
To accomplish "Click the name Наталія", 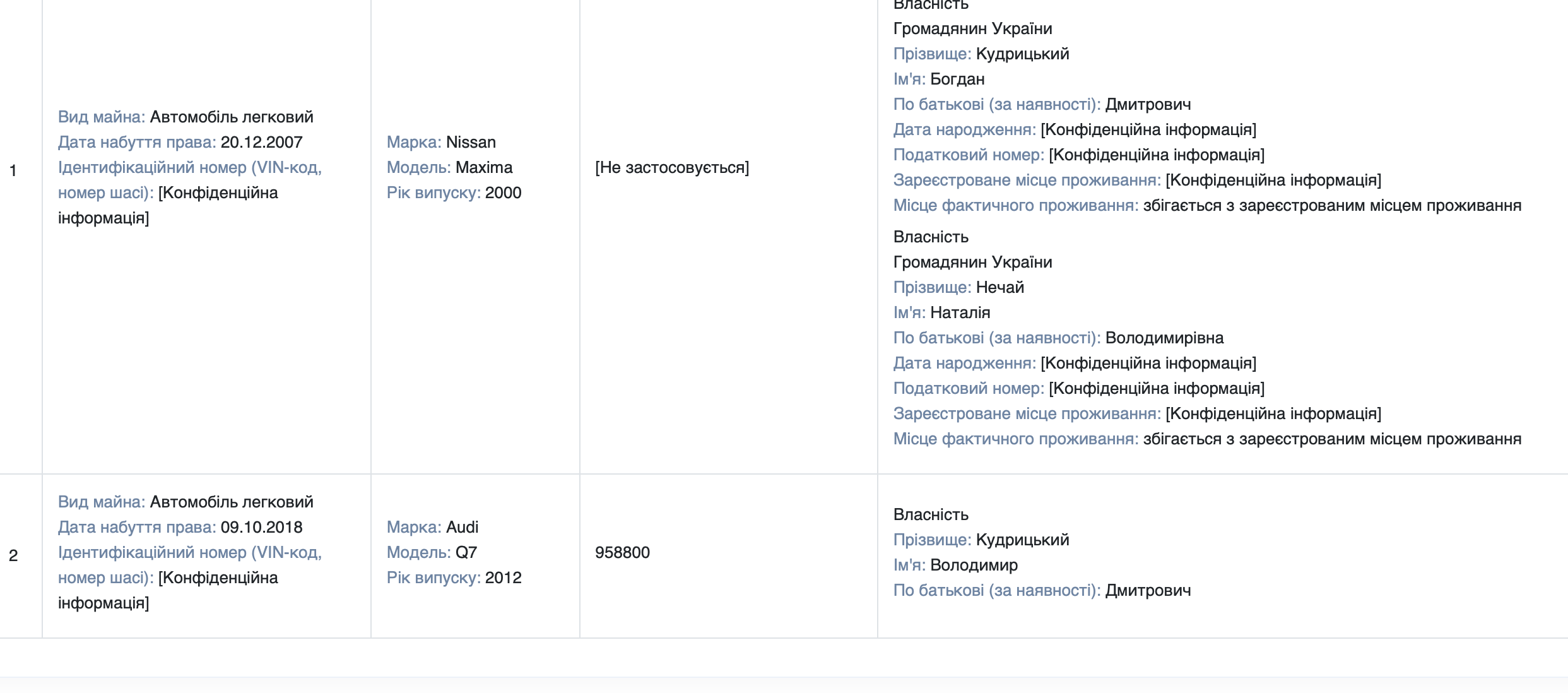I will coord(960,312).
